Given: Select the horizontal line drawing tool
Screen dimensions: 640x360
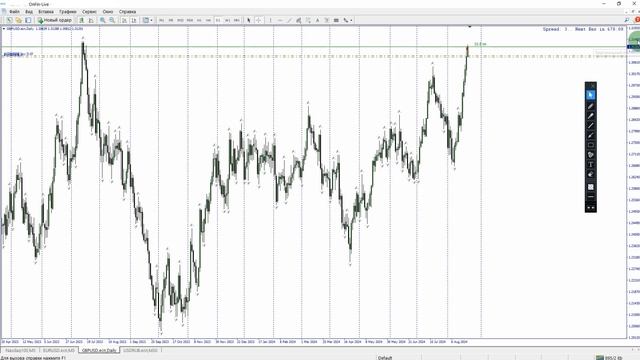Looking at the screenshot, I should (x=280, y=20).
